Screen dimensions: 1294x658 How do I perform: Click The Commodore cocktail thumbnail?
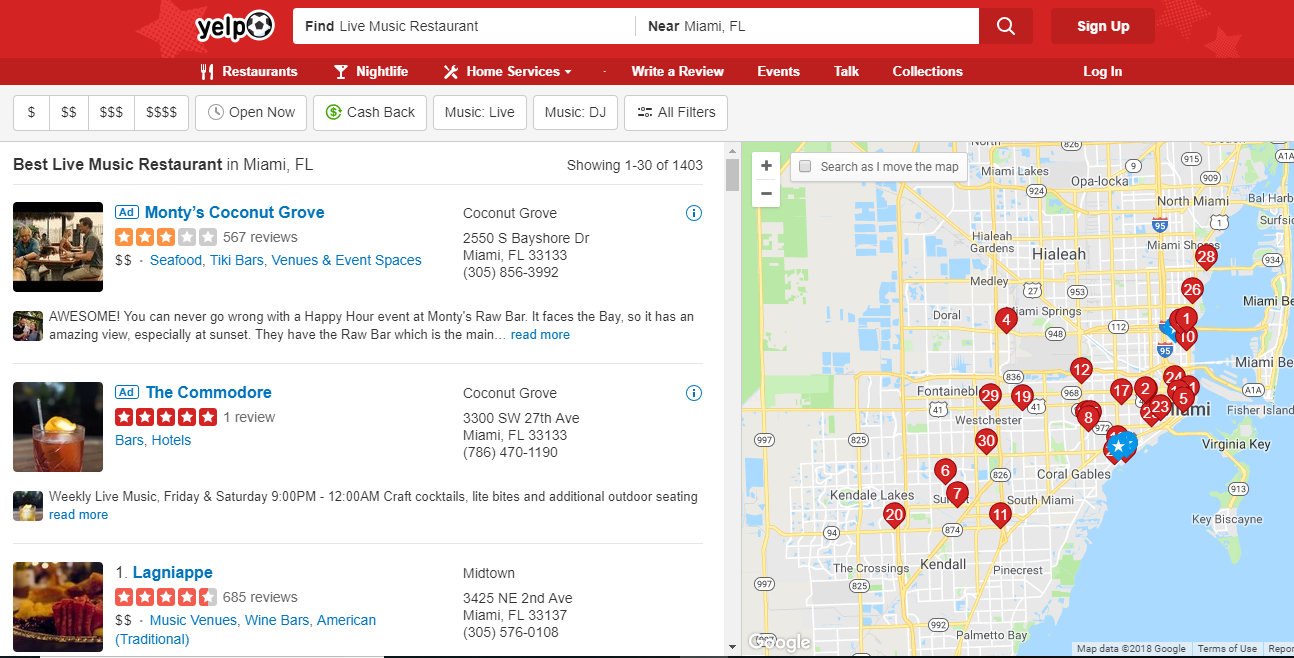coord(58,427)
